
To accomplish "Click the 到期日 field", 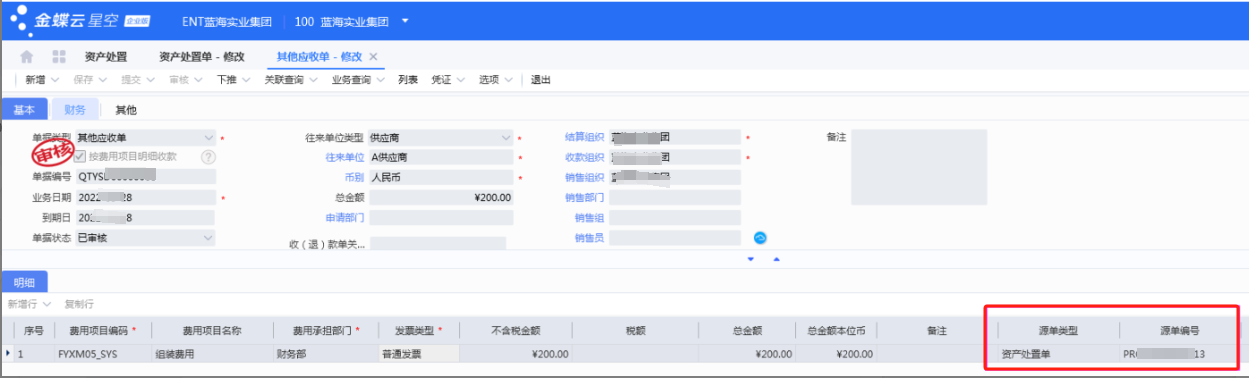I will point(145,217).
